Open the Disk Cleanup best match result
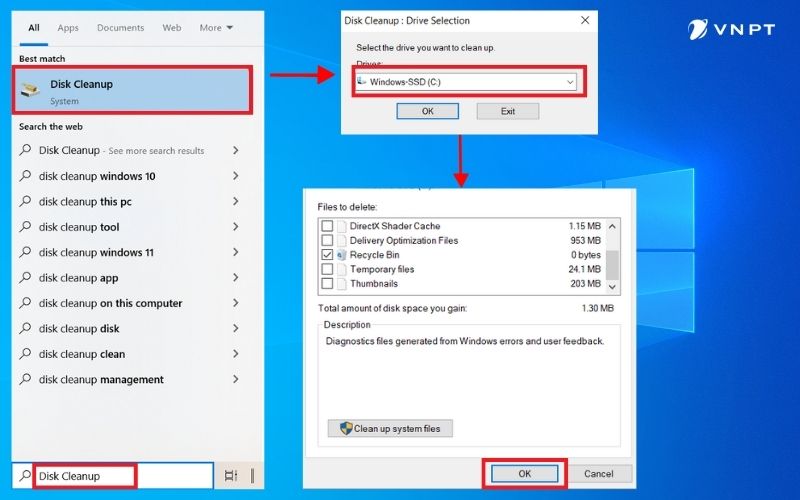Image resolution: width=800 pixels, height=500 pixels. (x=133, y=91)
